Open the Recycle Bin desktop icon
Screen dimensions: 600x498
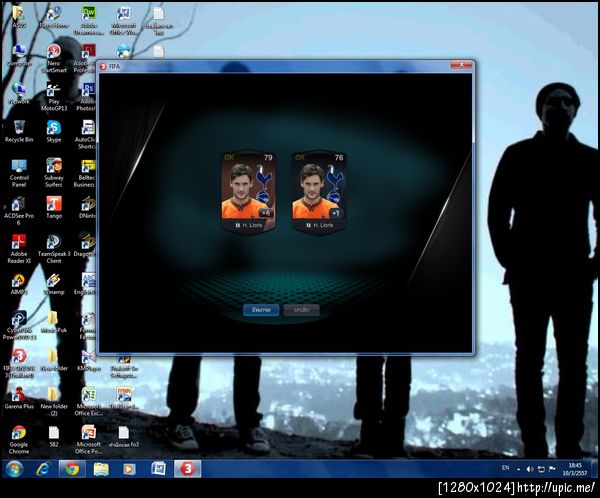point(19,132)
